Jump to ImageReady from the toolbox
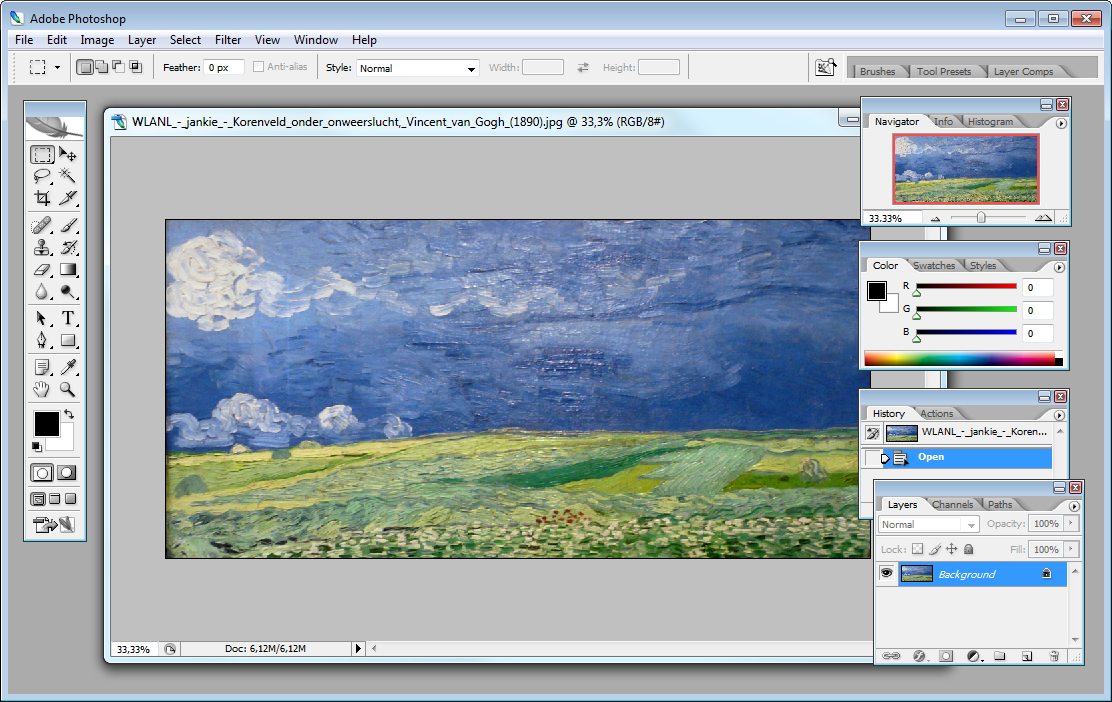 pos(54,525)
